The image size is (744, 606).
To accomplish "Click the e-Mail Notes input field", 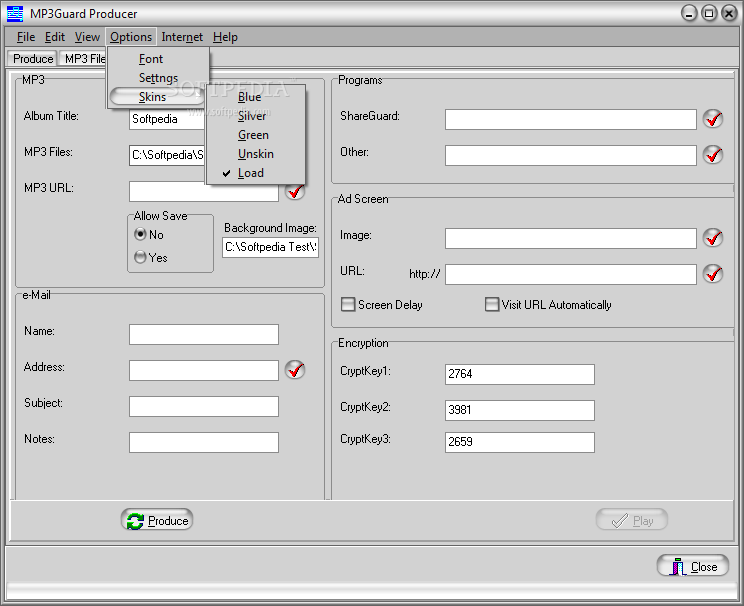I will click(x=204, y=442).
